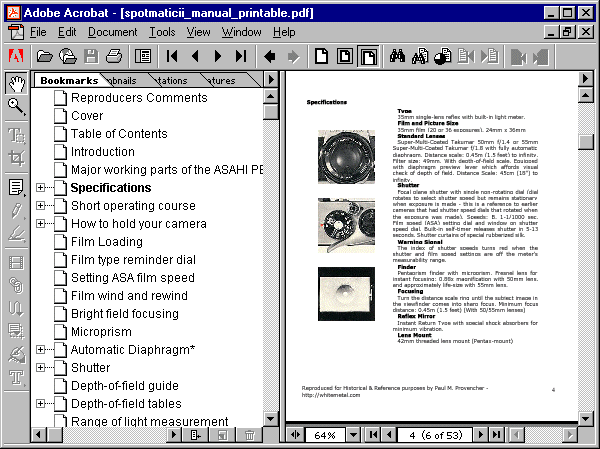This screenshot has height=449, width=600.
Task: Expand the Short operating course bookmark
Action: tap(40, 206)
